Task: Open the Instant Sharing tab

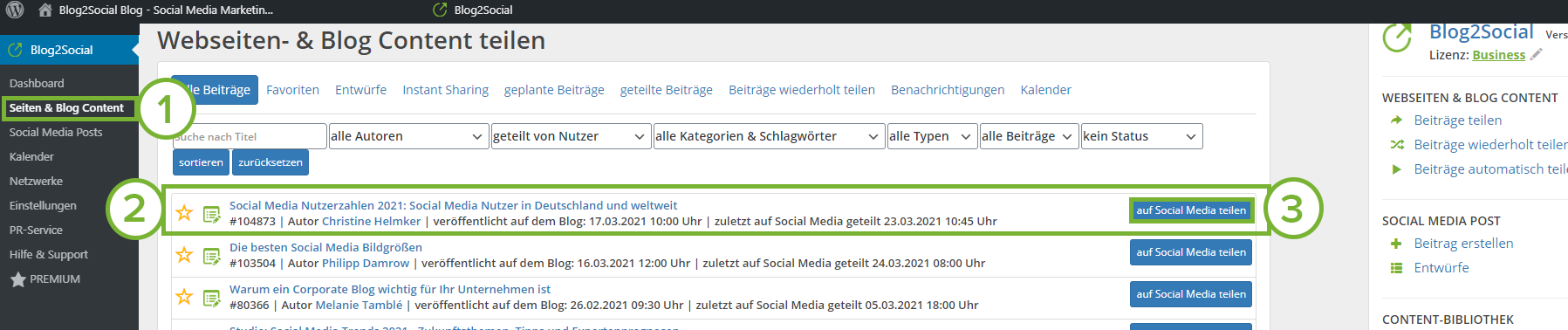Action: tap(445, 90)
